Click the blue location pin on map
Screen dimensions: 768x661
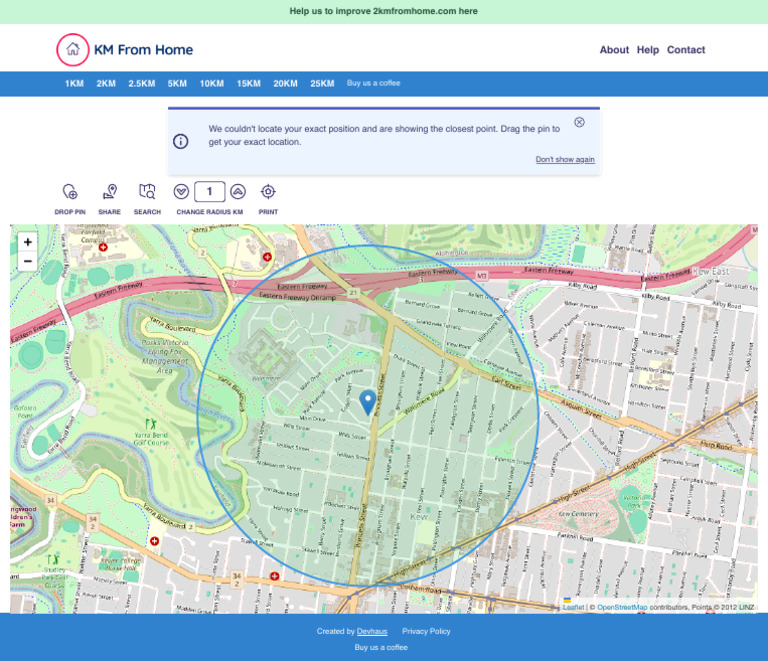point(368,402)
